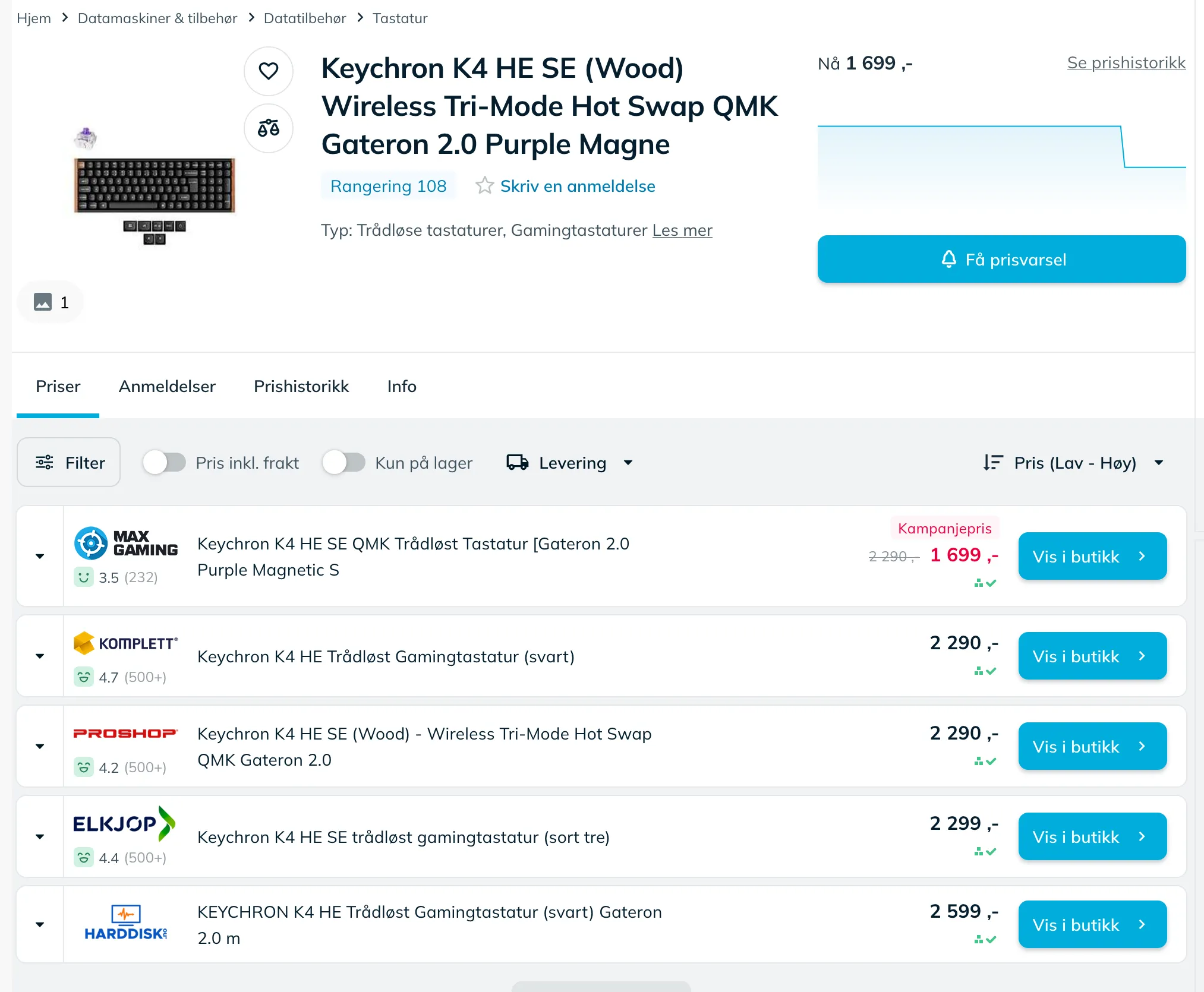
Task: Click the Harddisk store logo
Action: (x=126, y=923)
